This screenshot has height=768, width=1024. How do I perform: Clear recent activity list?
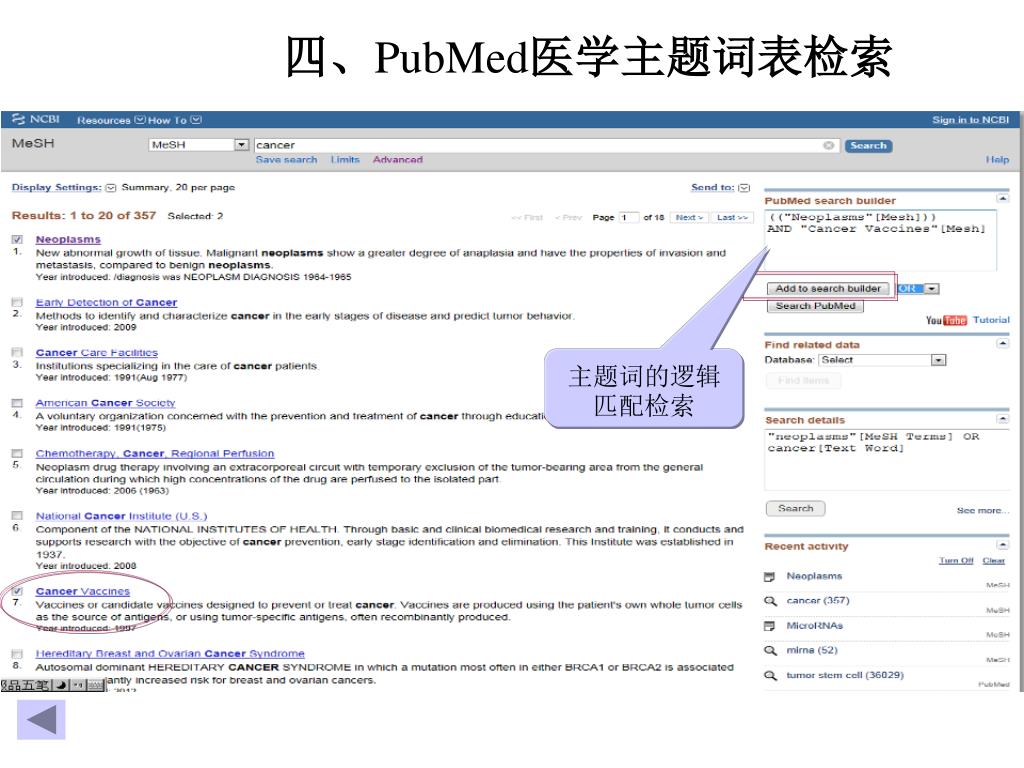(x=993, y=560)
